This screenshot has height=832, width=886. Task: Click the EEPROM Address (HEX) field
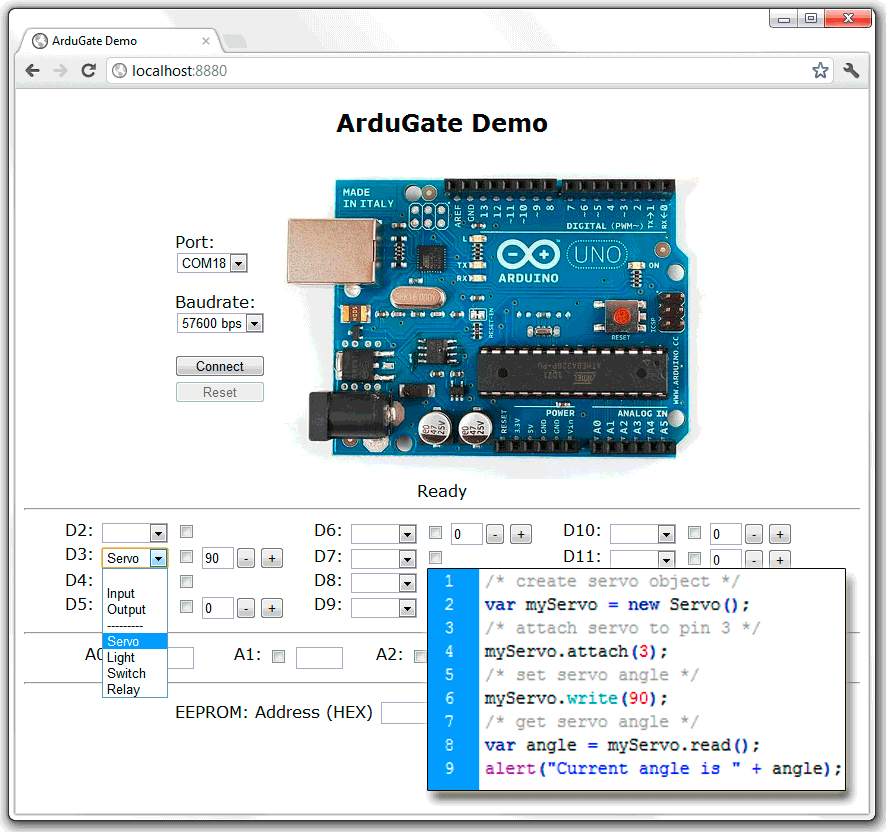[x=405, y=713]
